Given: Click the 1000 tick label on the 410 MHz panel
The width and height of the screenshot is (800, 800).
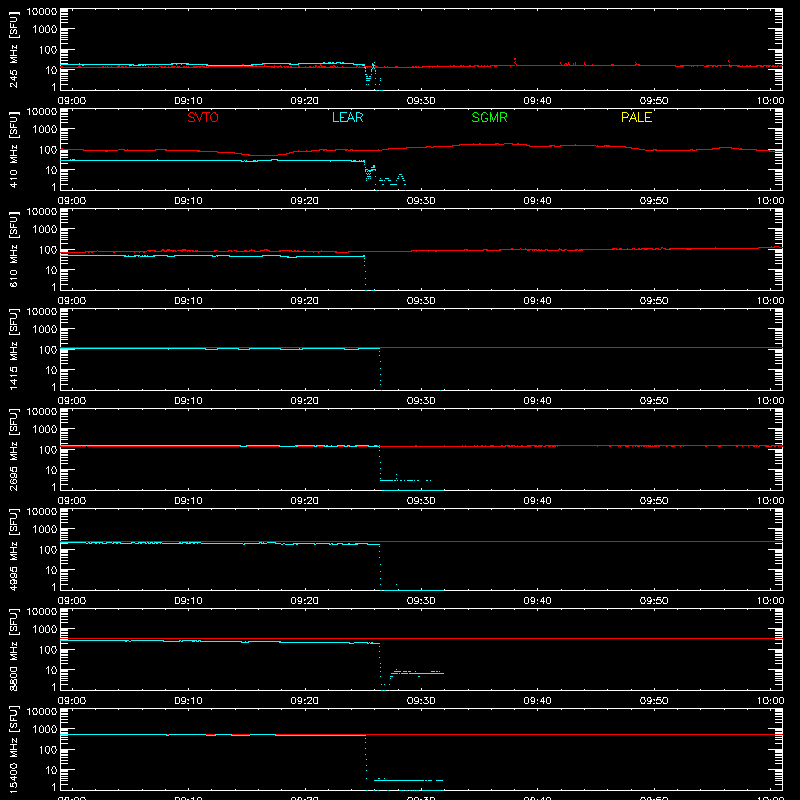Looking at the screenshot, I should coord(45,130).
